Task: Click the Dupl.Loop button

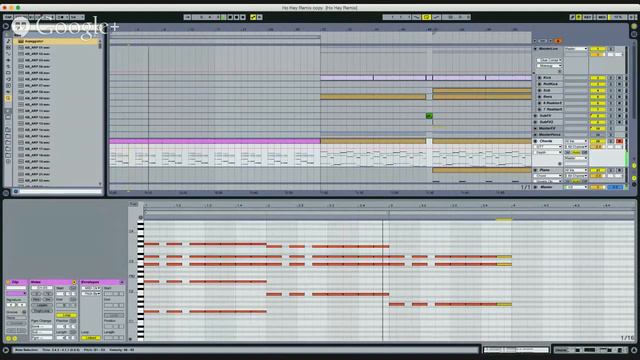Action: (x=42, y=311)
